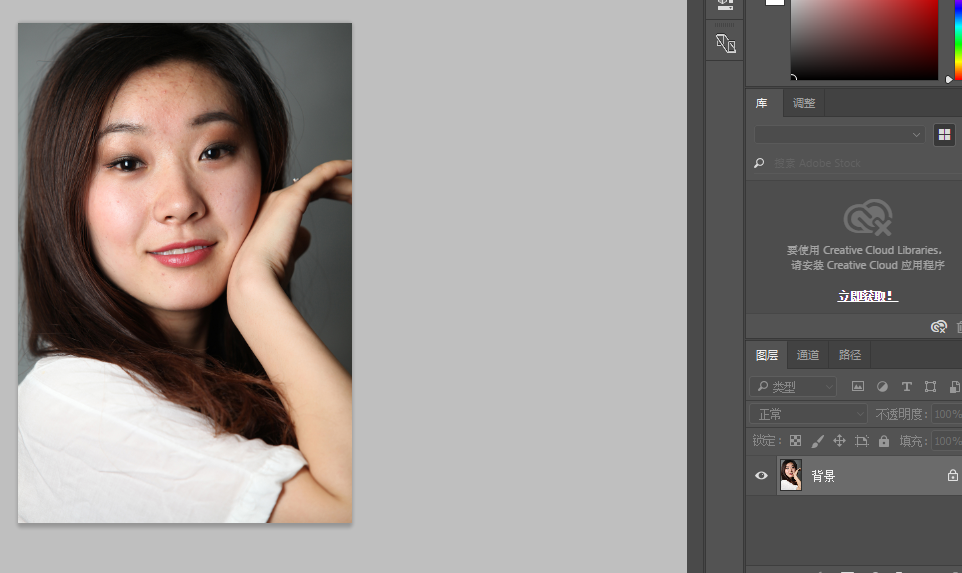The height and width of the screenshot is (573, 962).
Task: Click the 填充 fill value field
Action: (947, 440)
